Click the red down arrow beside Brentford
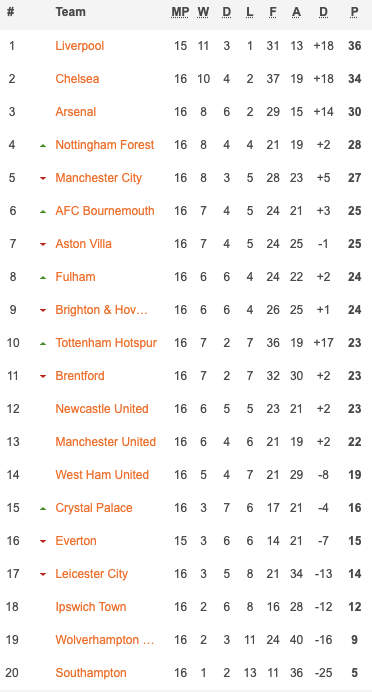 click(43, 376)
